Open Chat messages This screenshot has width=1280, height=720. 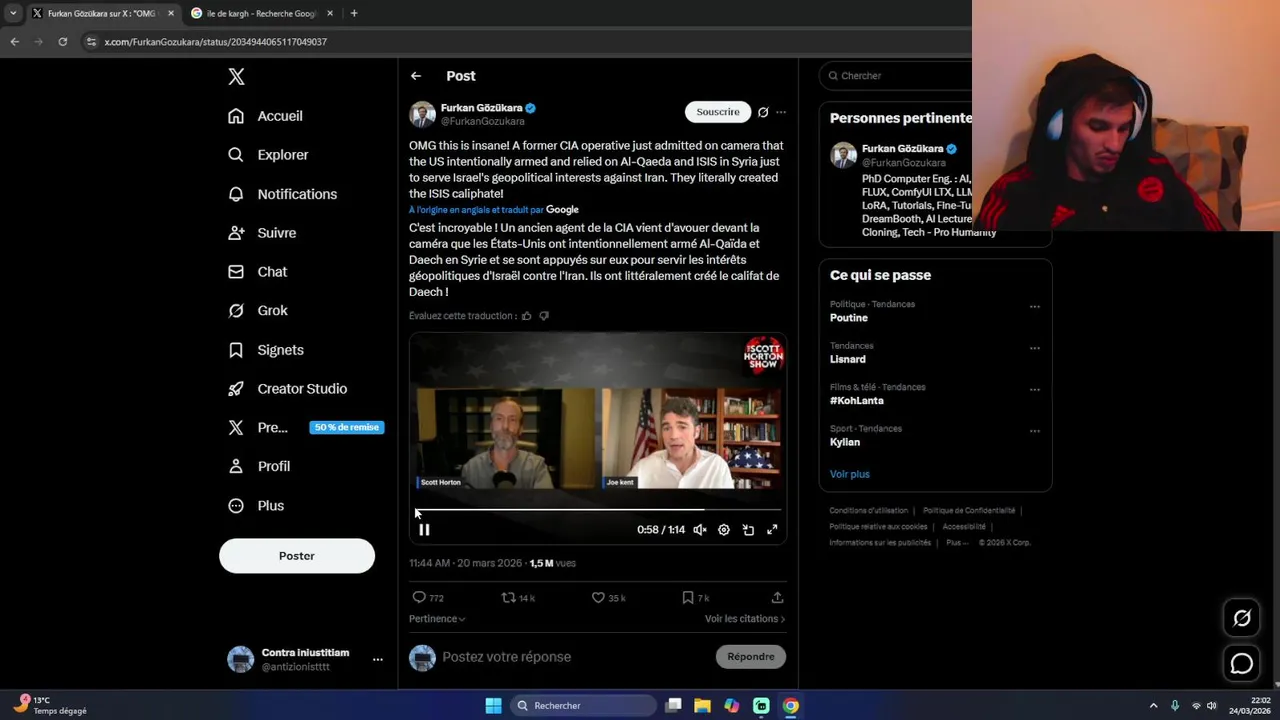(257, 272)
